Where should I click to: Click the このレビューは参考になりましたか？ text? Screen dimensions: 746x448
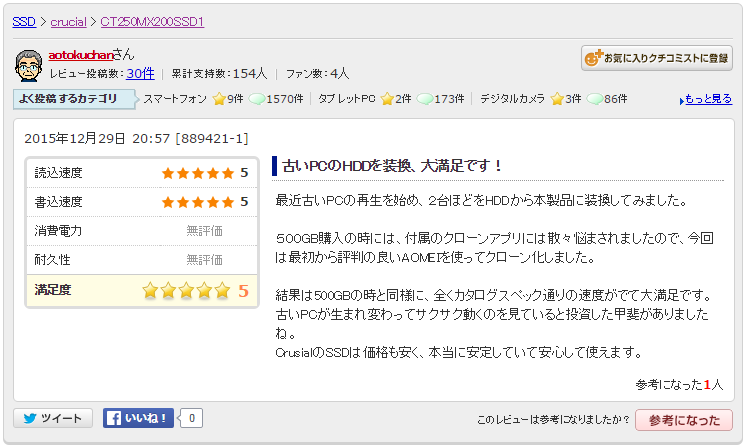pyautogui.click(x=553, y=420)
